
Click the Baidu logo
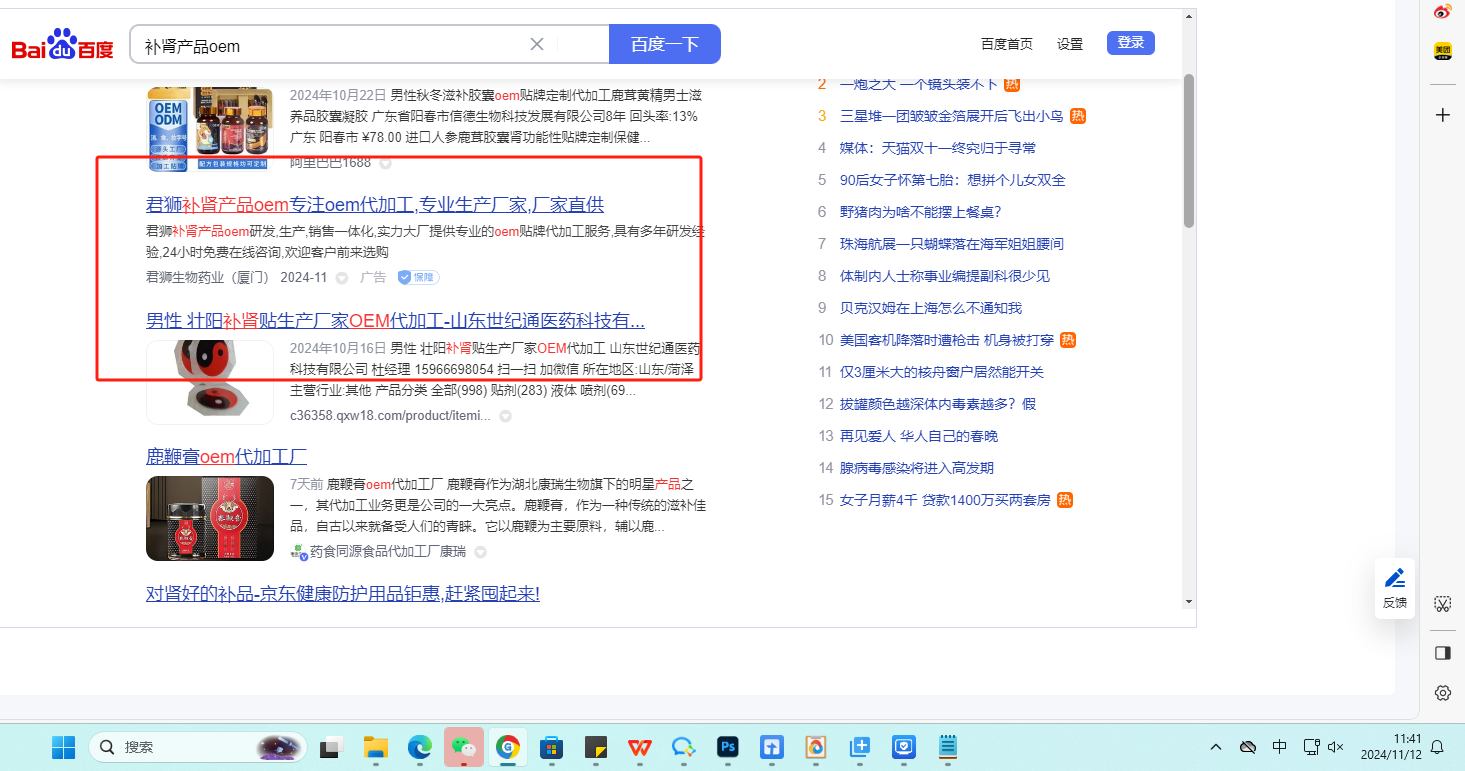pyautogui.click(x=62, y=45)
